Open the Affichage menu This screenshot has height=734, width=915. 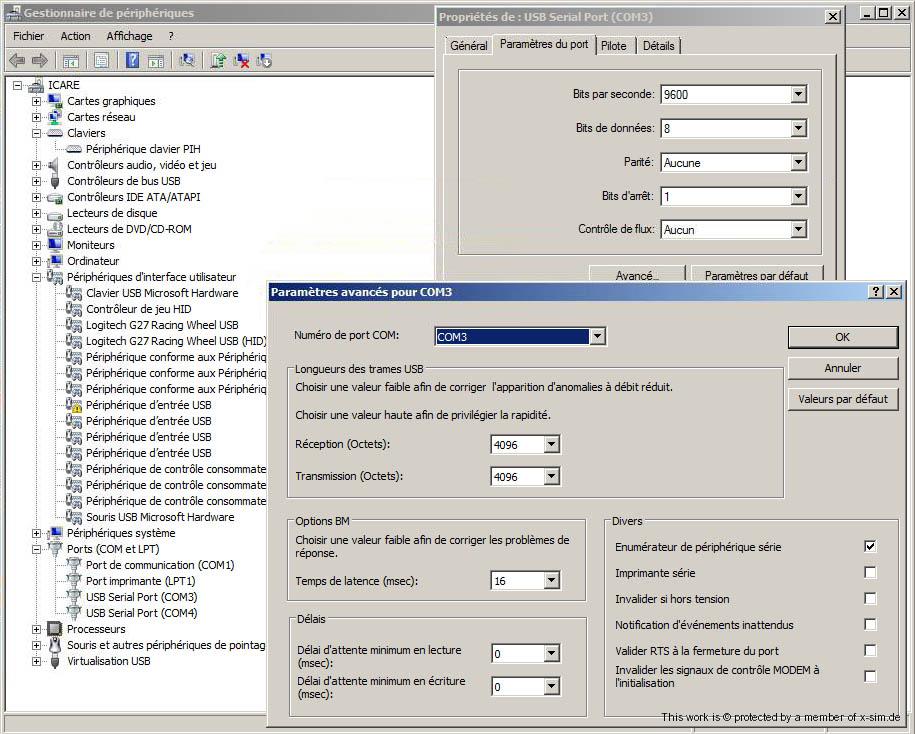pyautogui.click(x=129, y=36)
